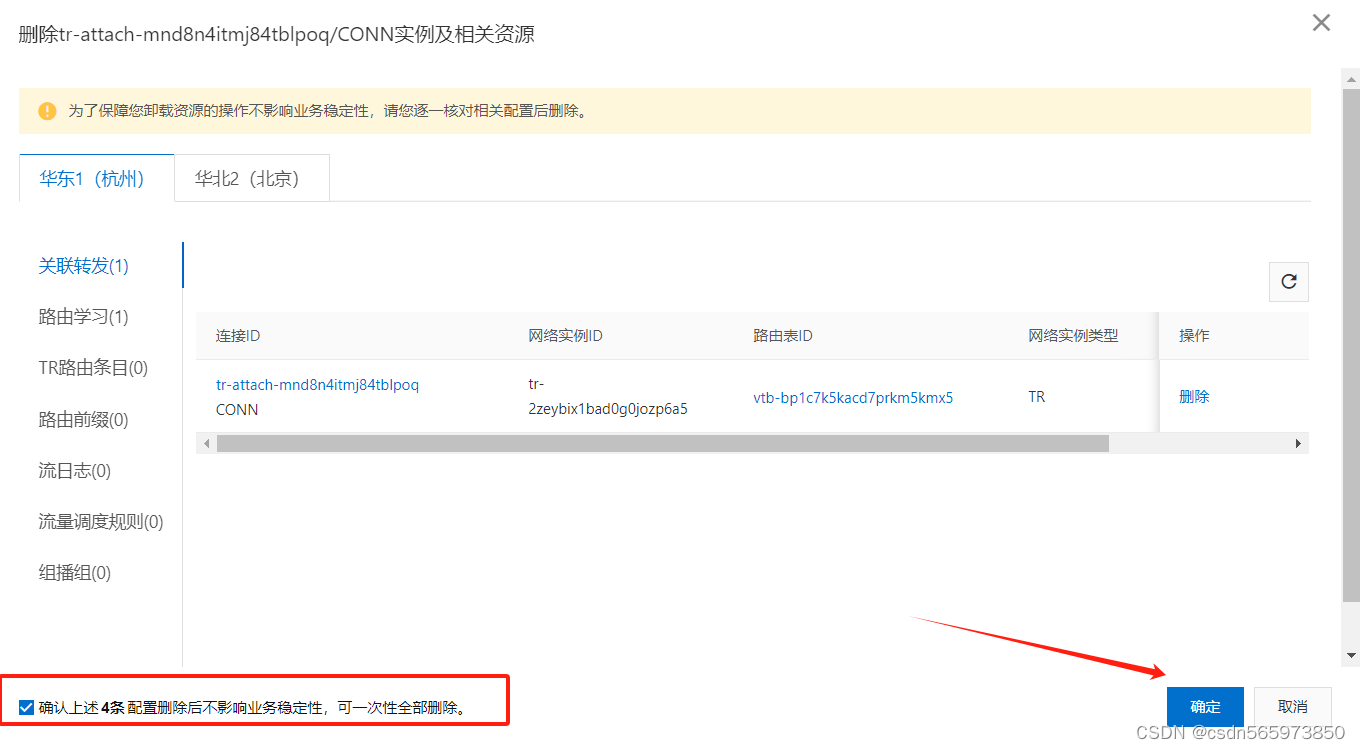This screenshot has height=749, width=1360.
Task: Open 流量调度规则(0) in the side menu
Action: click(100, 522)
